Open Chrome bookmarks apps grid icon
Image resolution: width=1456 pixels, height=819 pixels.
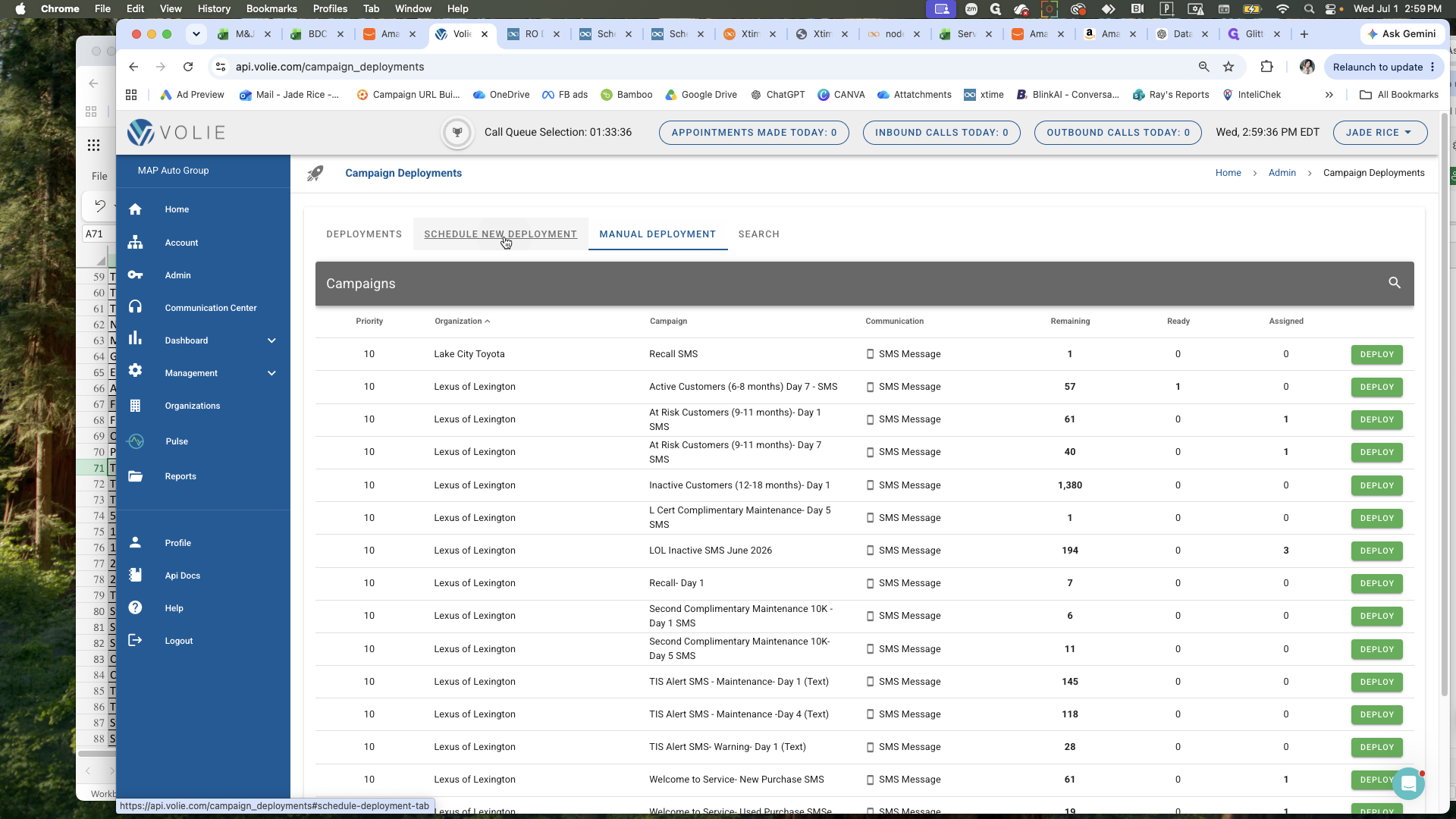[x=131, y=95]
